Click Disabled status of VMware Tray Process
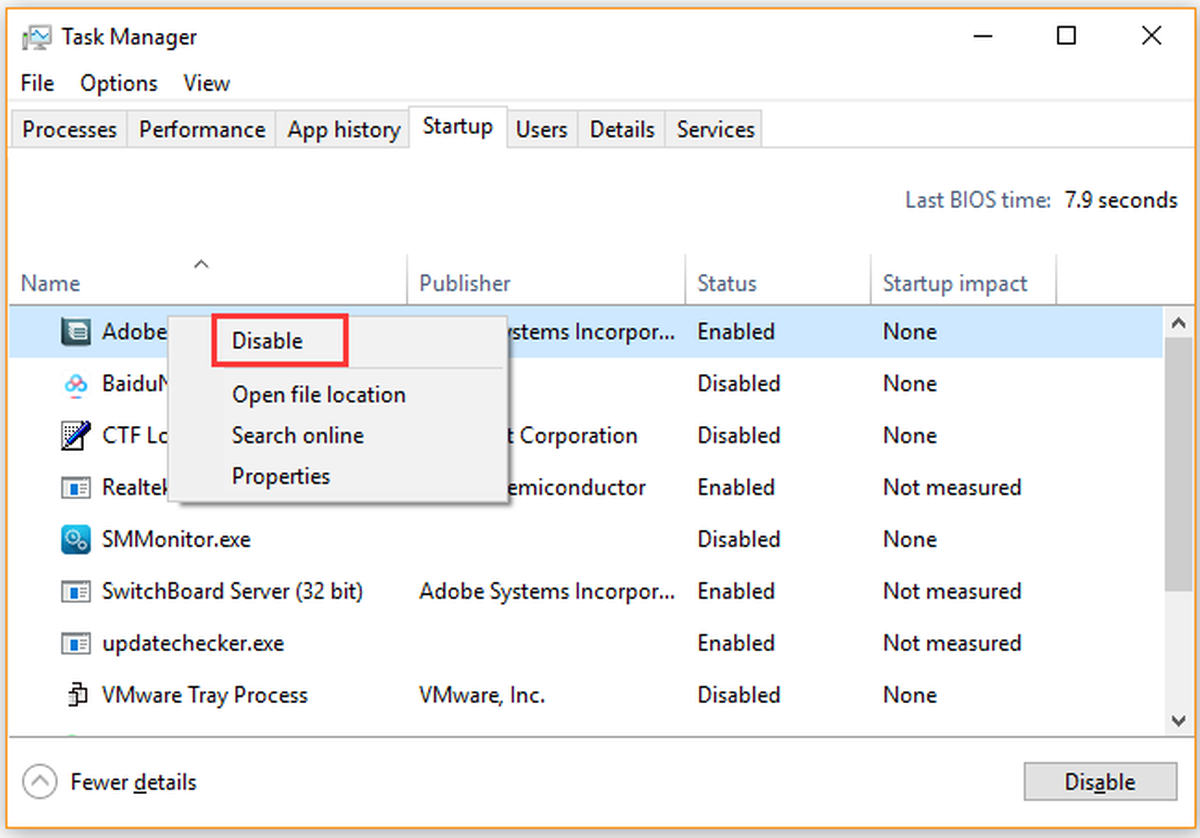Image resolution: width=1200 pixels, height=838 pixels. coord(739,696)
